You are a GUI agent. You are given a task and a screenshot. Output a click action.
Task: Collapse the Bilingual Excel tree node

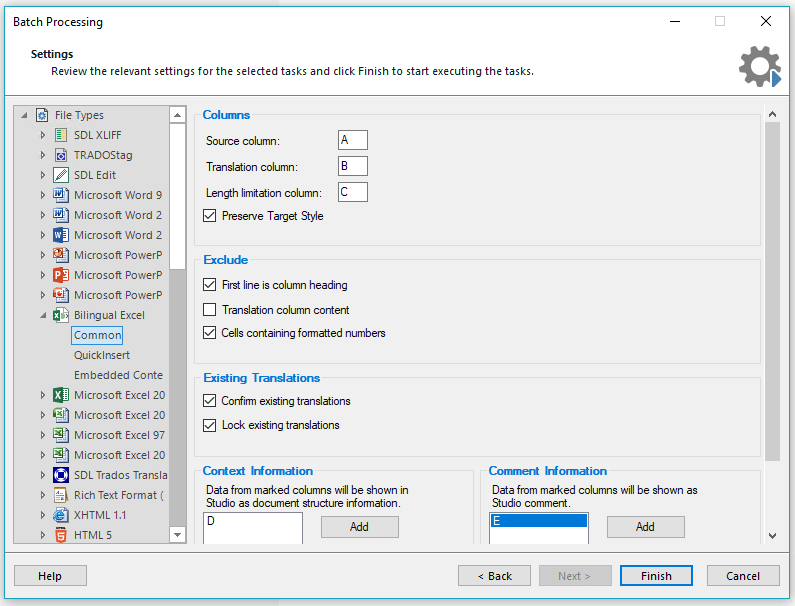(43, 315)
